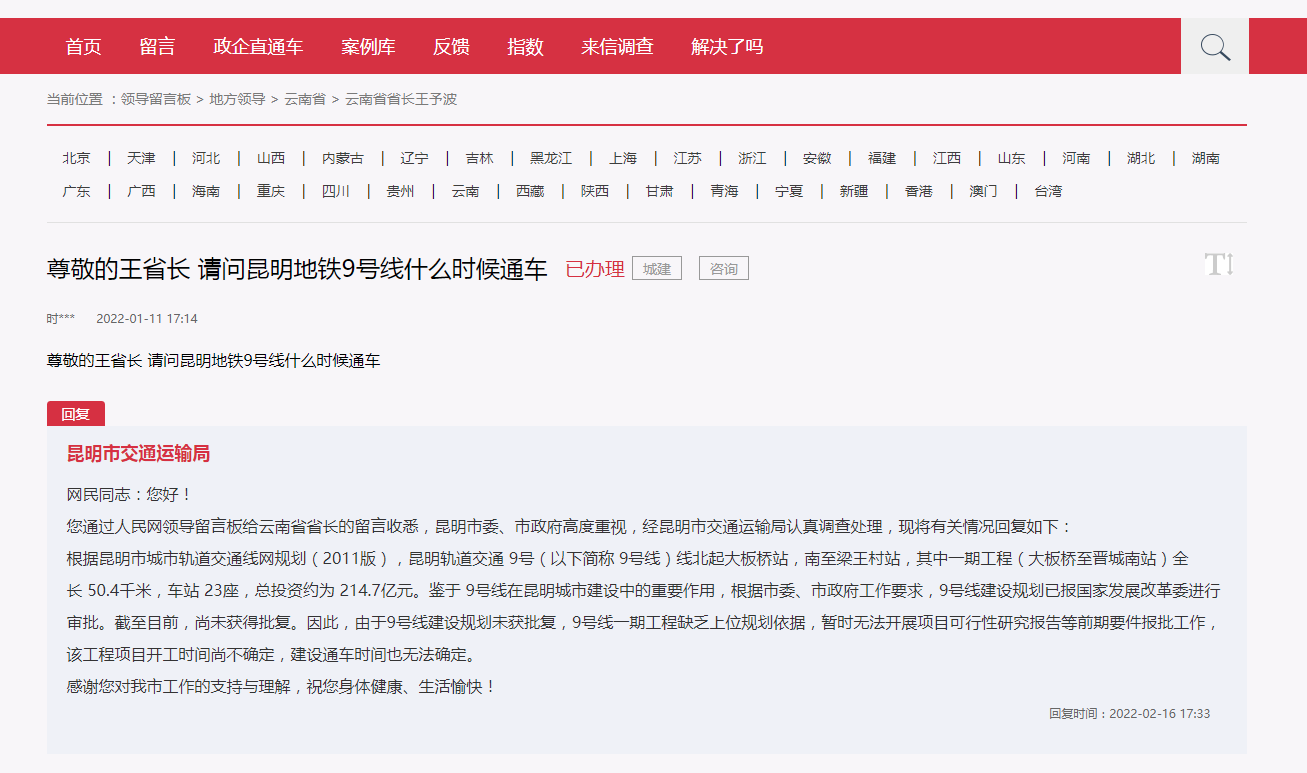The width and height of the screenshot is (1307, 773).
Task: Go to 云南省 breadcrumb link
Action: 304,100
